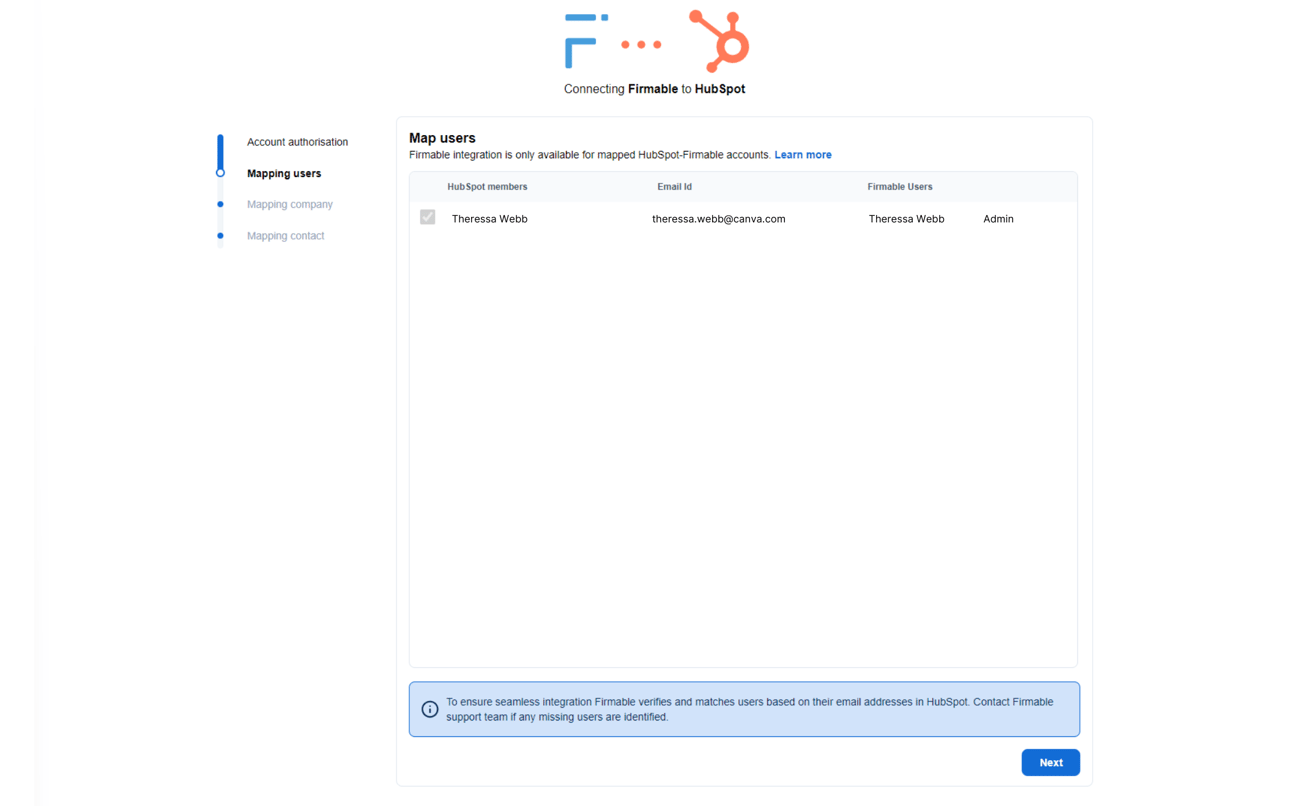Viewport: 1308px width, 806px height.
Task: Click the blue dot beside Mapping contact
Action: [220, 236]
